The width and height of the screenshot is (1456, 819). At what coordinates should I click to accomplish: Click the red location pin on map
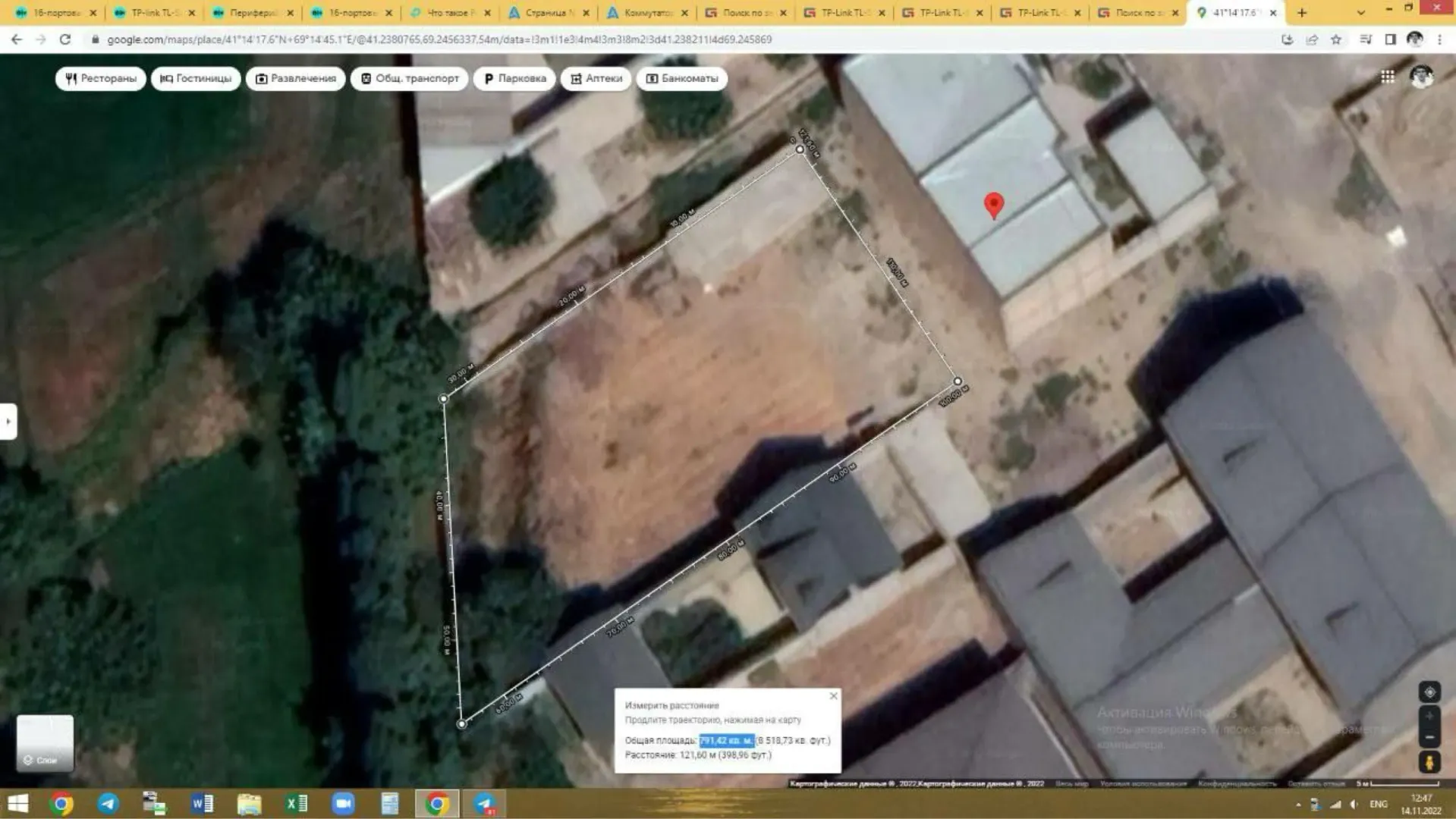point(993,205)
